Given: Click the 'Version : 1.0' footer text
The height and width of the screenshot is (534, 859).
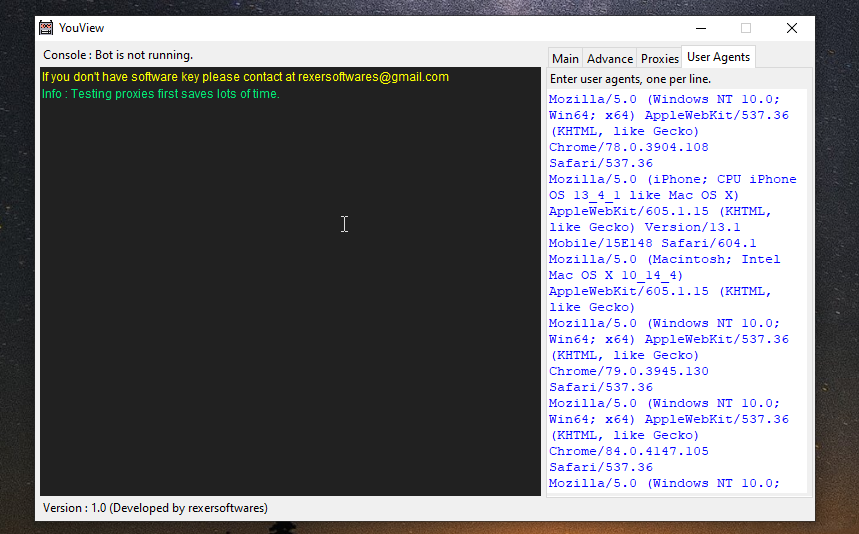Looking at the screenshot, I should pyautogui.click(x=155, y=508).
